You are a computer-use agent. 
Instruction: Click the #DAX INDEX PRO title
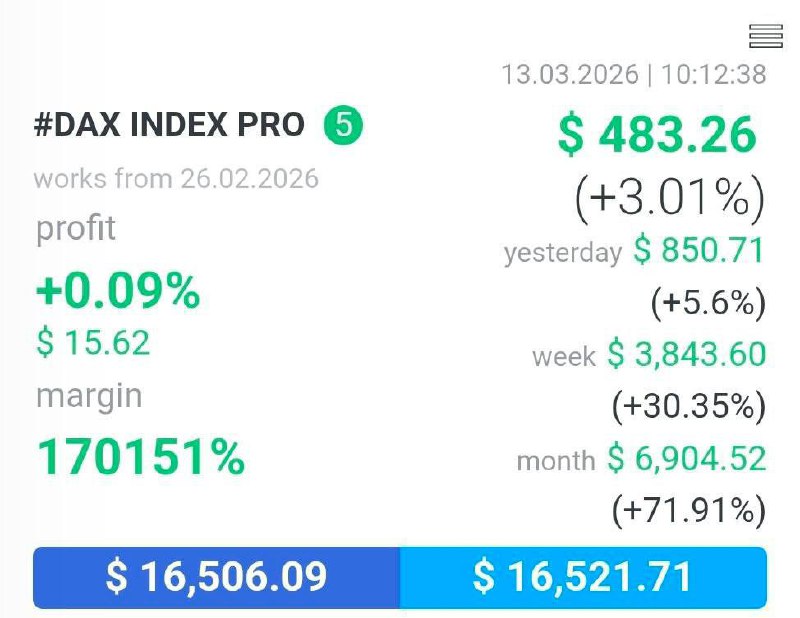[169, 126]
